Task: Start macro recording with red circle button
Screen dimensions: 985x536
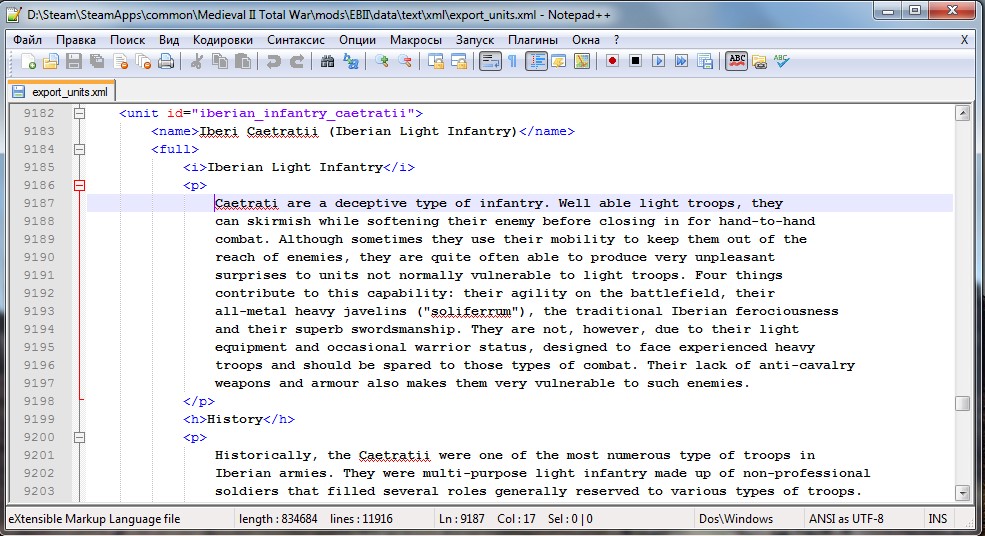Action: (611, 62)
